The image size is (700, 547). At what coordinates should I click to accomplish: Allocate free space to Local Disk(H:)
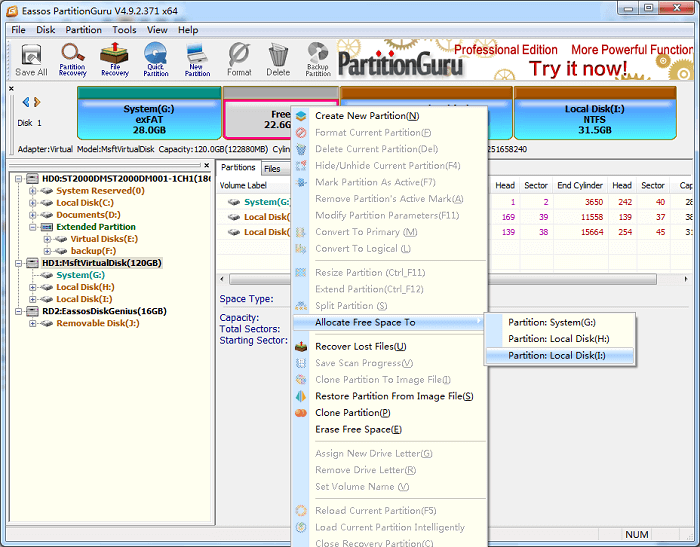coord(559,339)
